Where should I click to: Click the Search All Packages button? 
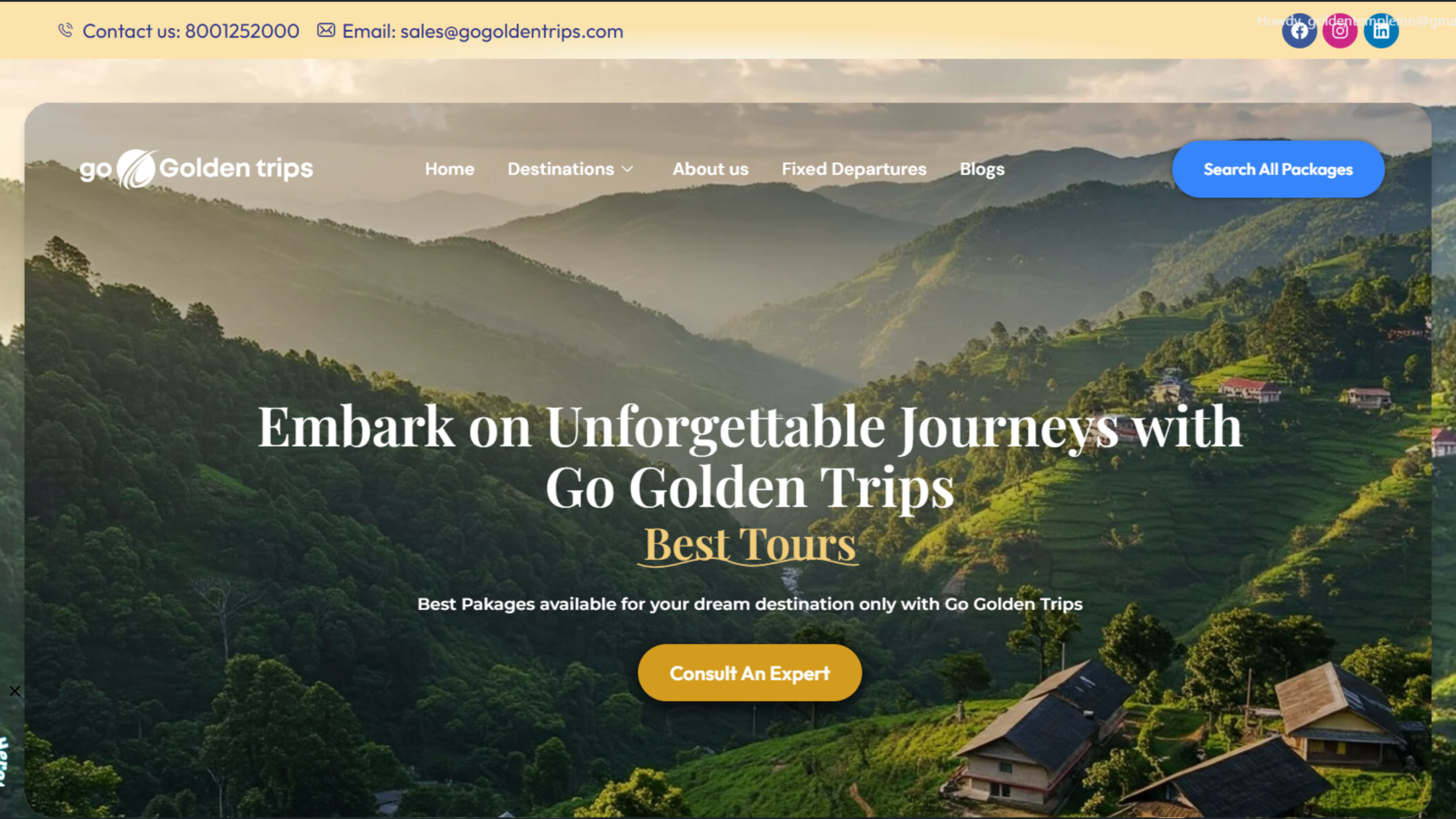click(x=1278, y=169)
